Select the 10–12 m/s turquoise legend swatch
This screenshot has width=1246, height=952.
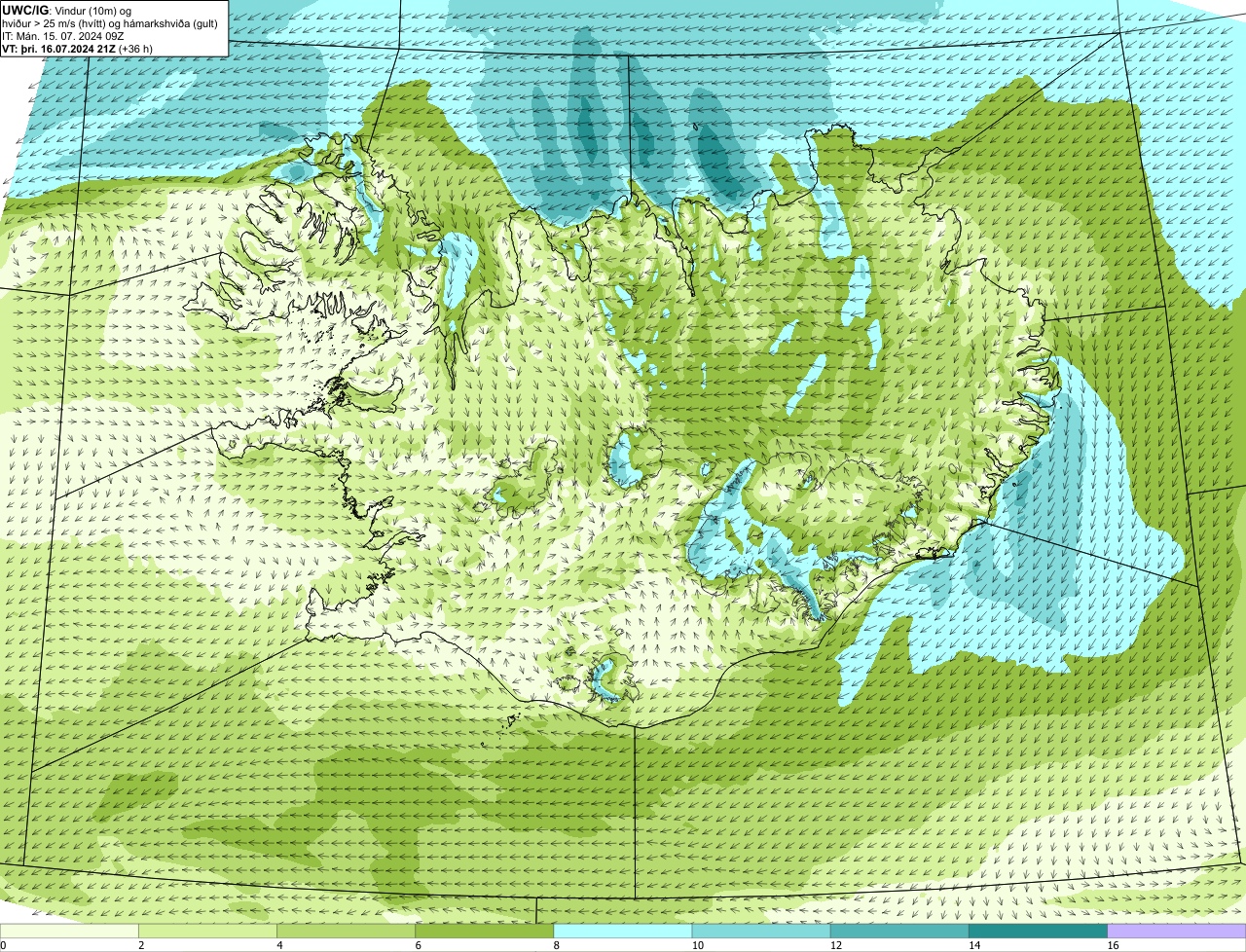tap(761, 931)
